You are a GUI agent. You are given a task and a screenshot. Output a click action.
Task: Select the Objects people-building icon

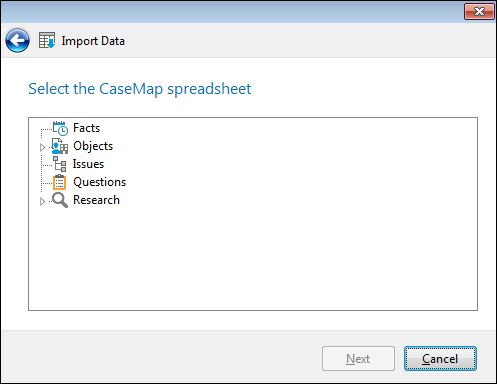tap(60, 146)
